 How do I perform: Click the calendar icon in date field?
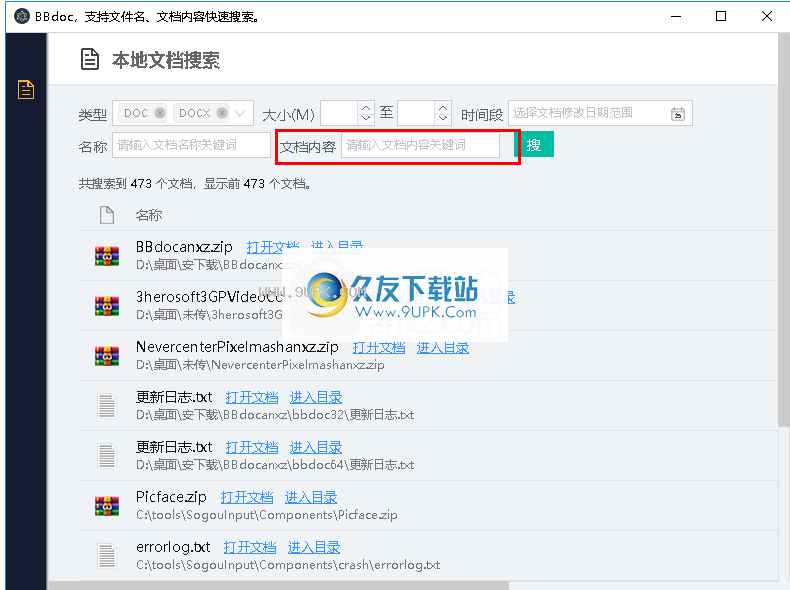pyautogui.click(x=678, y=114)
